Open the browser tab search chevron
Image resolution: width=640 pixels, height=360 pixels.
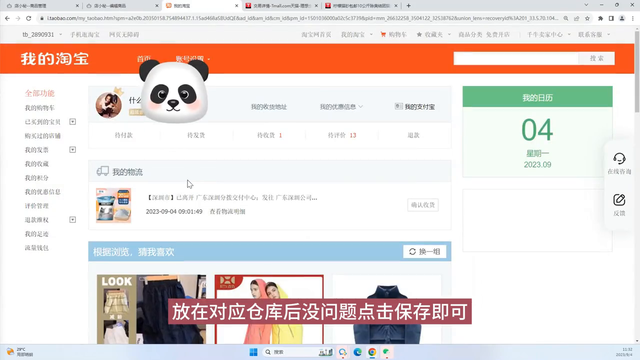click(587, 5)
